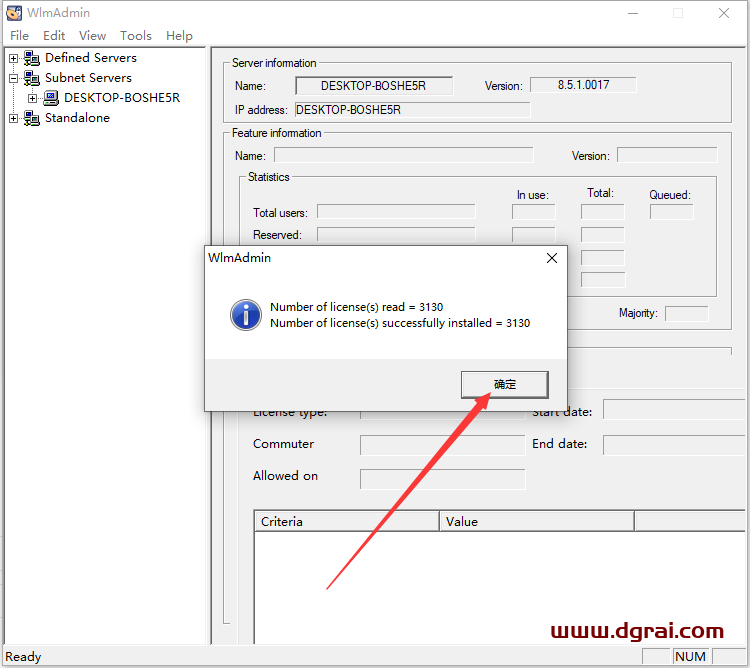Click the Criteria column header

point(346,521)
